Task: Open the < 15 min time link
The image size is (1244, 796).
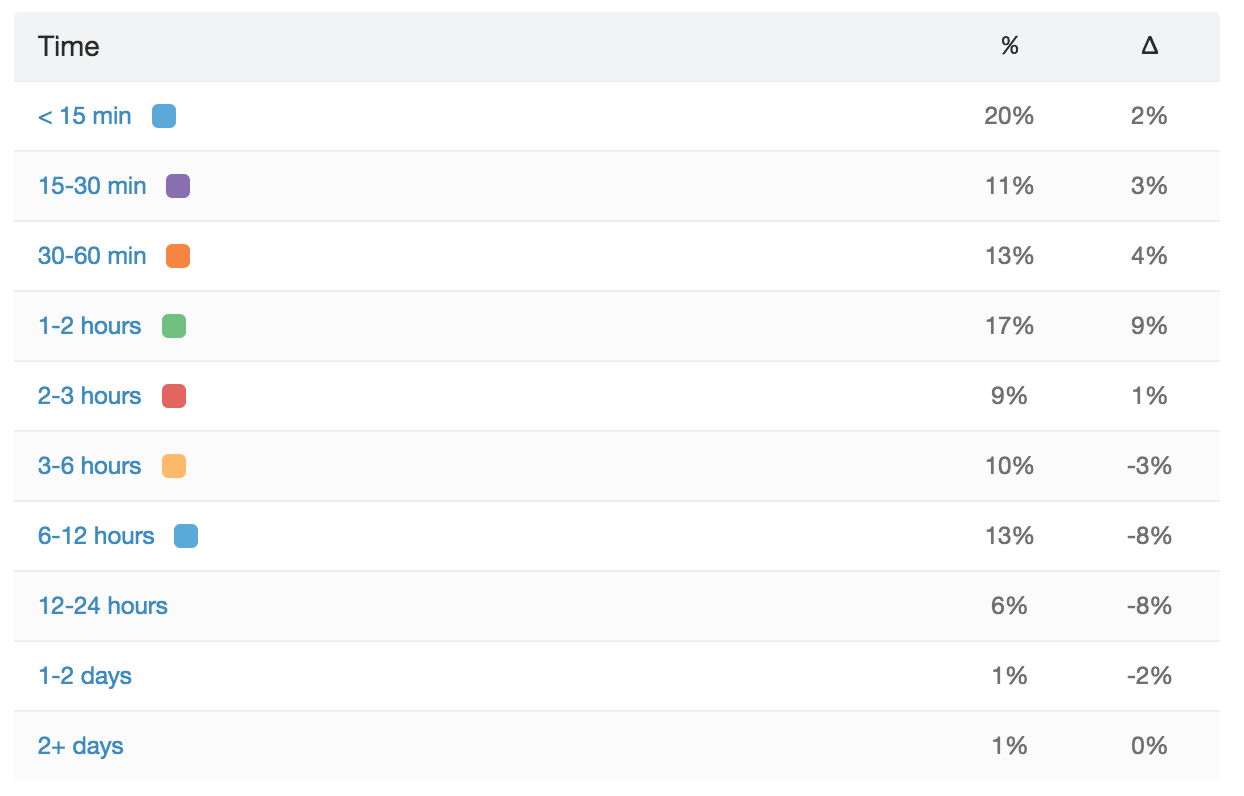Action: click(85, 116)
